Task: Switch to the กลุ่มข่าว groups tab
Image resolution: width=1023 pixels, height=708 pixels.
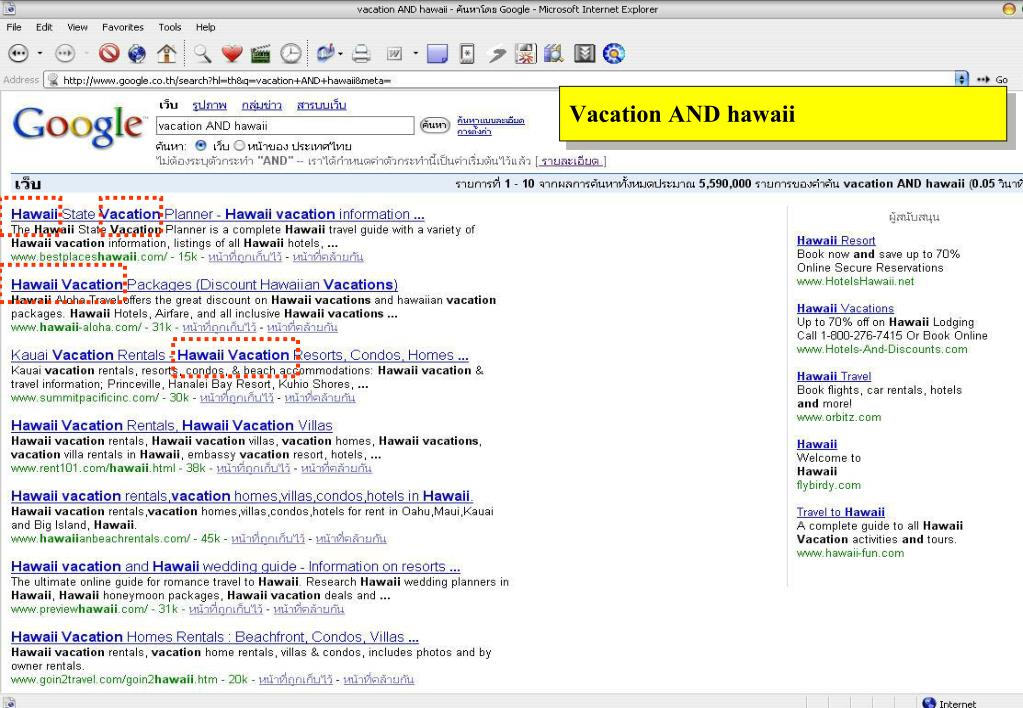Action: [262, 105]
